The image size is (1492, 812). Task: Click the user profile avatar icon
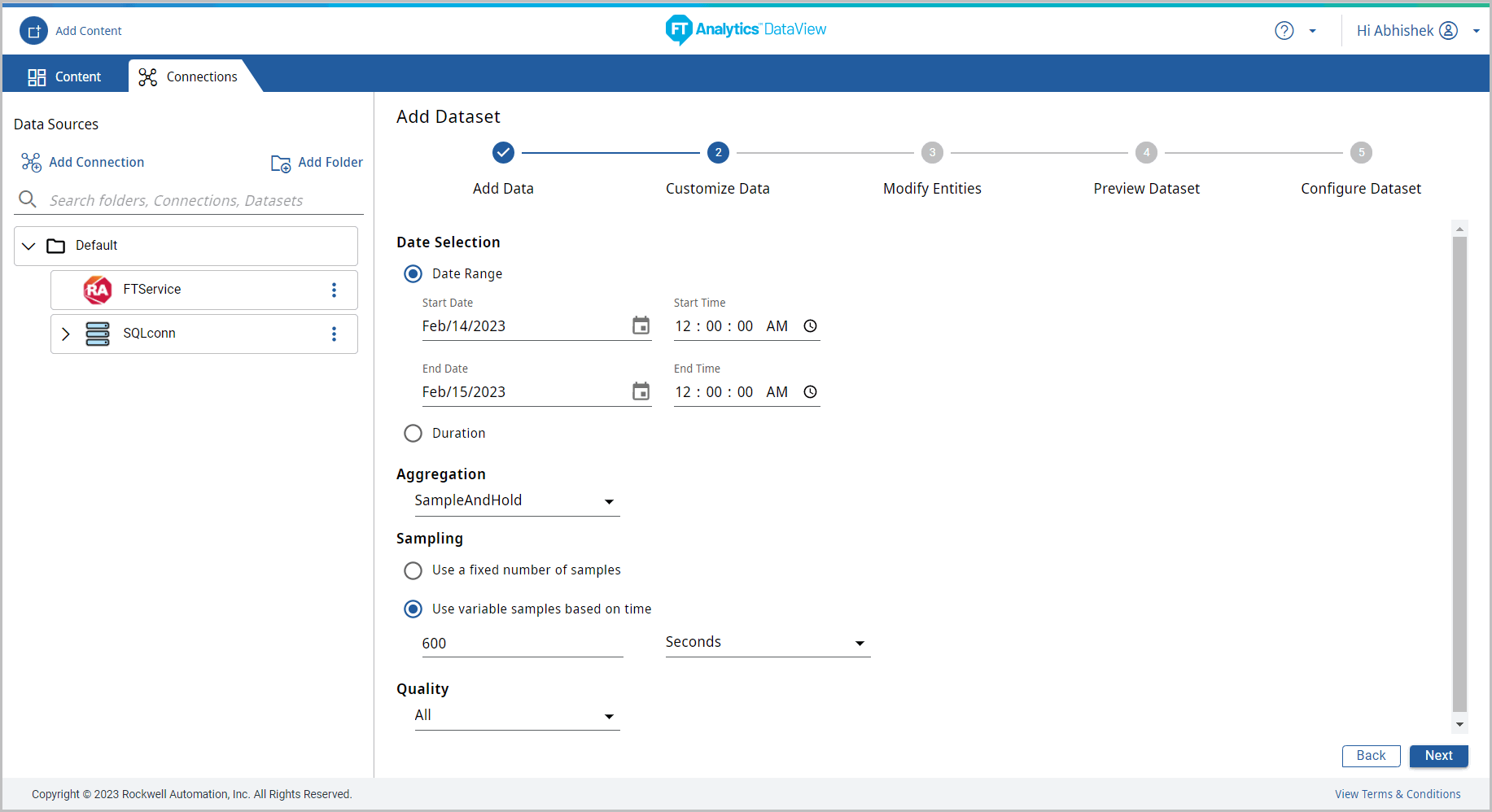[x=1448, y=31]
